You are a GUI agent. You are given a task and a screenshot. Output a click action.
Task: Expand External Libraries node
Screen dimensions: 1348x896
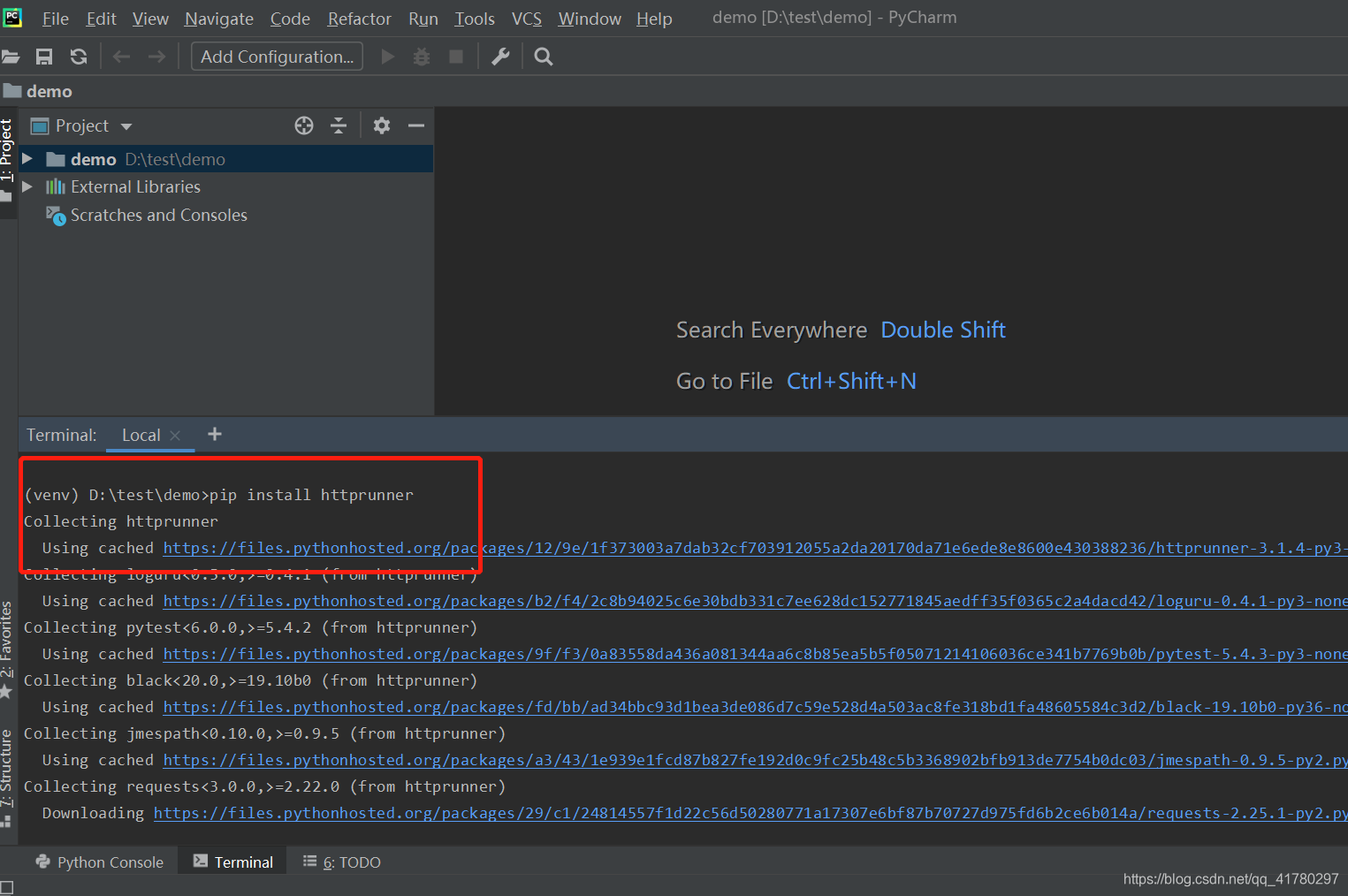click(27, 186)
